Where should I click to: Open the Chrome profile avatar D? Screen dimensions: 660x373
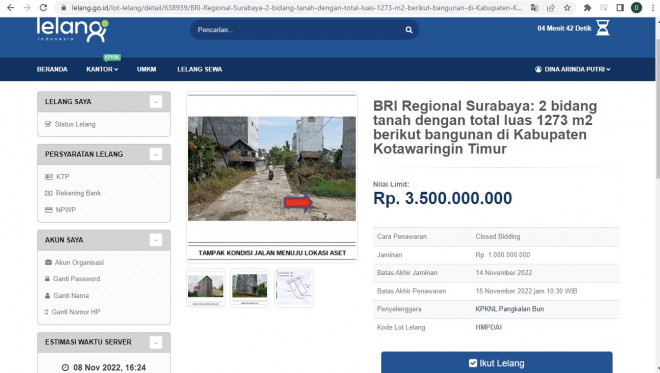(x=636, y=8)
